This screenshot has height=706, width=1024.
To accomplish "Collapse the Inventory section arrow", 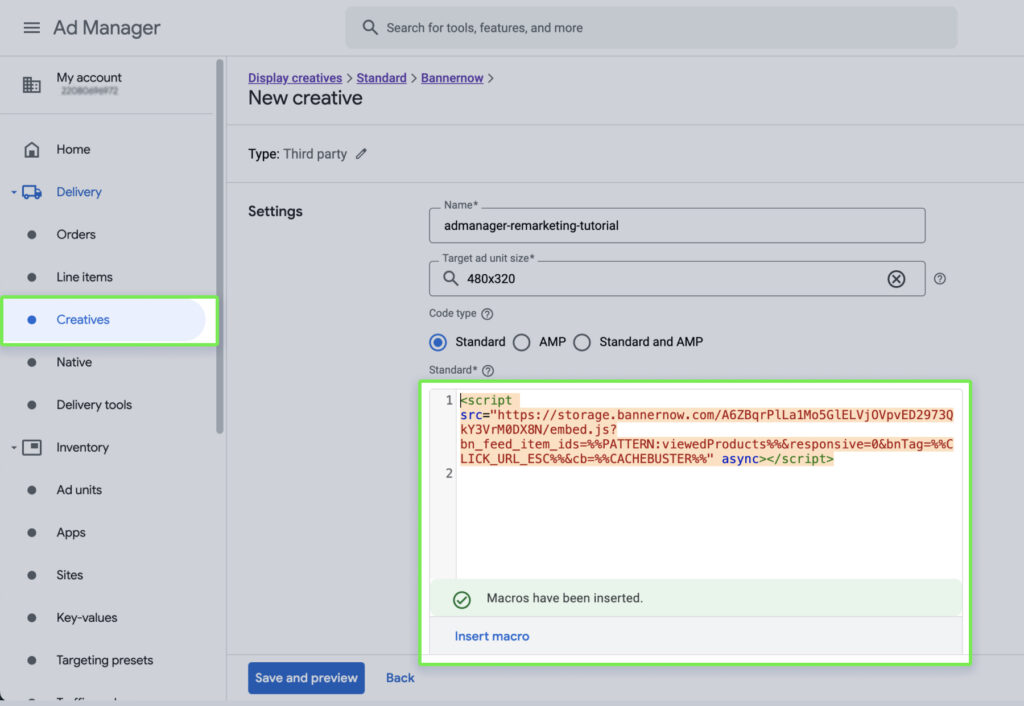I will 14,447.
